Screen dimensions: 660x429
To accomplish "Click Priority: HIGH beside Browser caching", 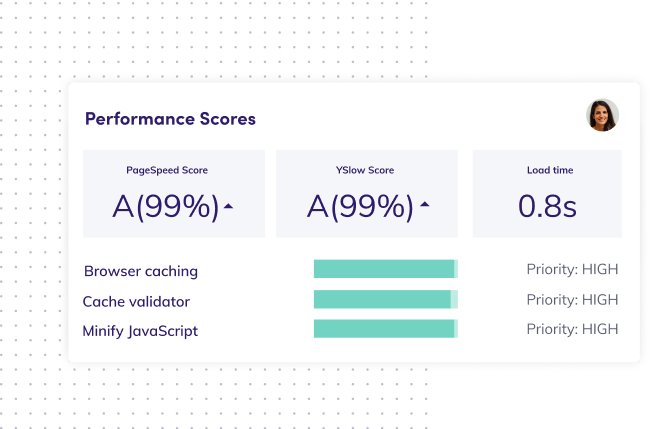I will click(572, 269).
